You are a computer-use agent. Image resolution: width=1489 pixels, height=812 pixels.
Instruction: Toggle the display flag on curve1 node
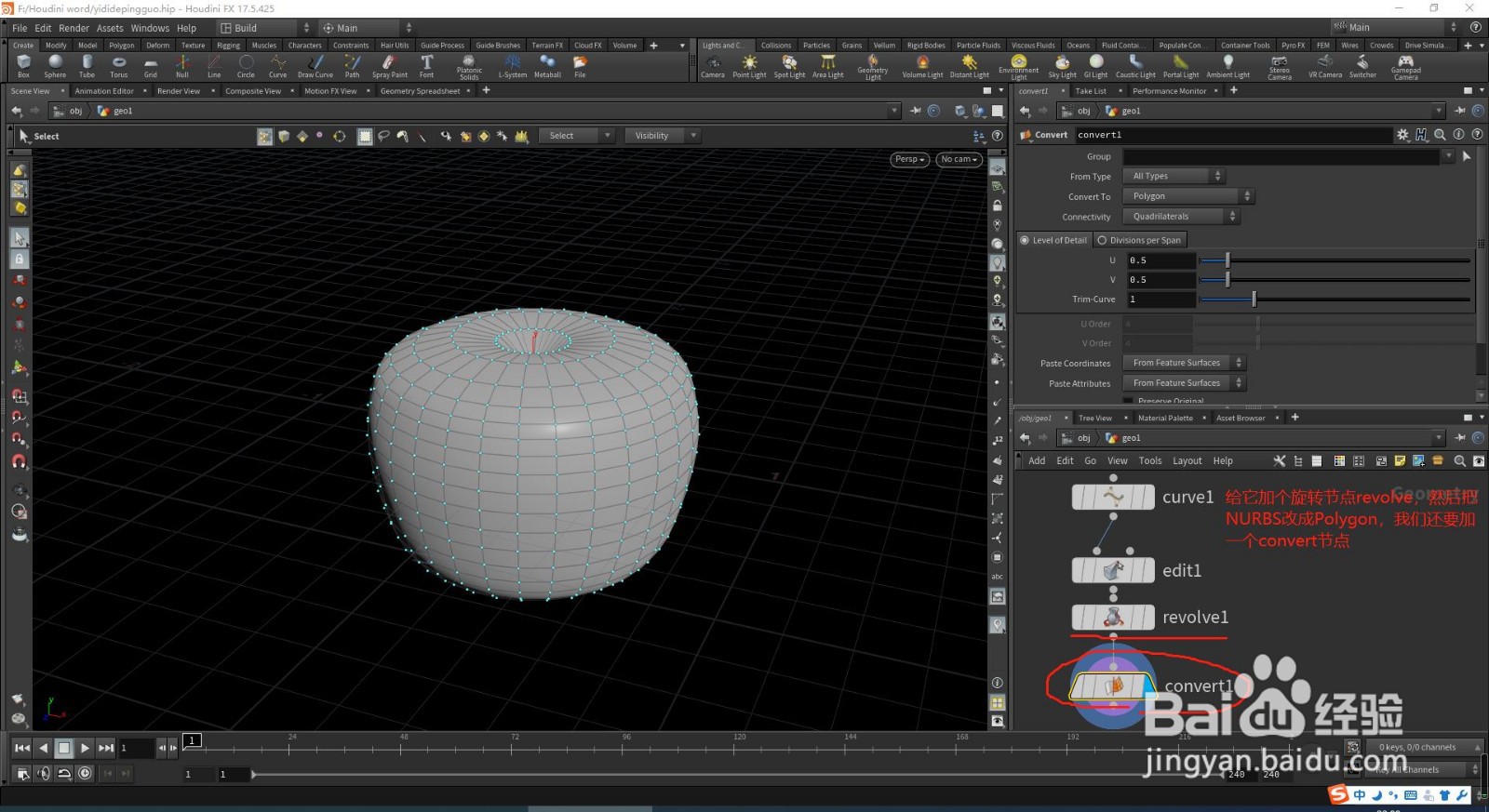pos(1147,498)
